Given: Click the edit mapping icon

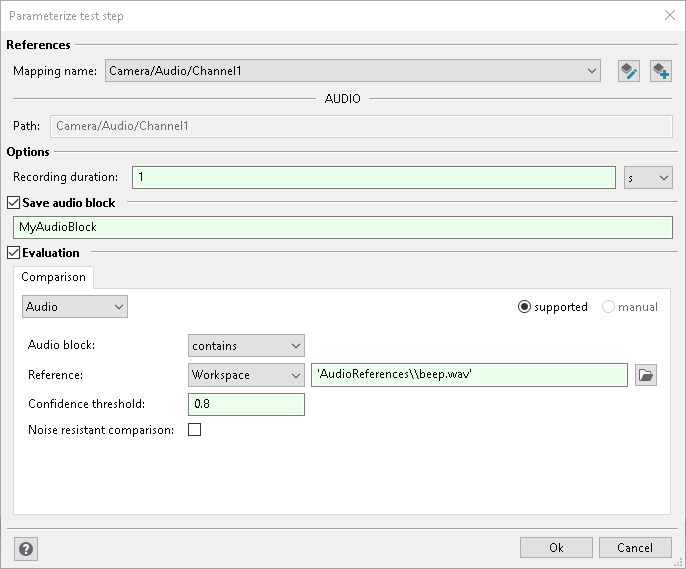Looking at the screenshot, I should [629, 71].
